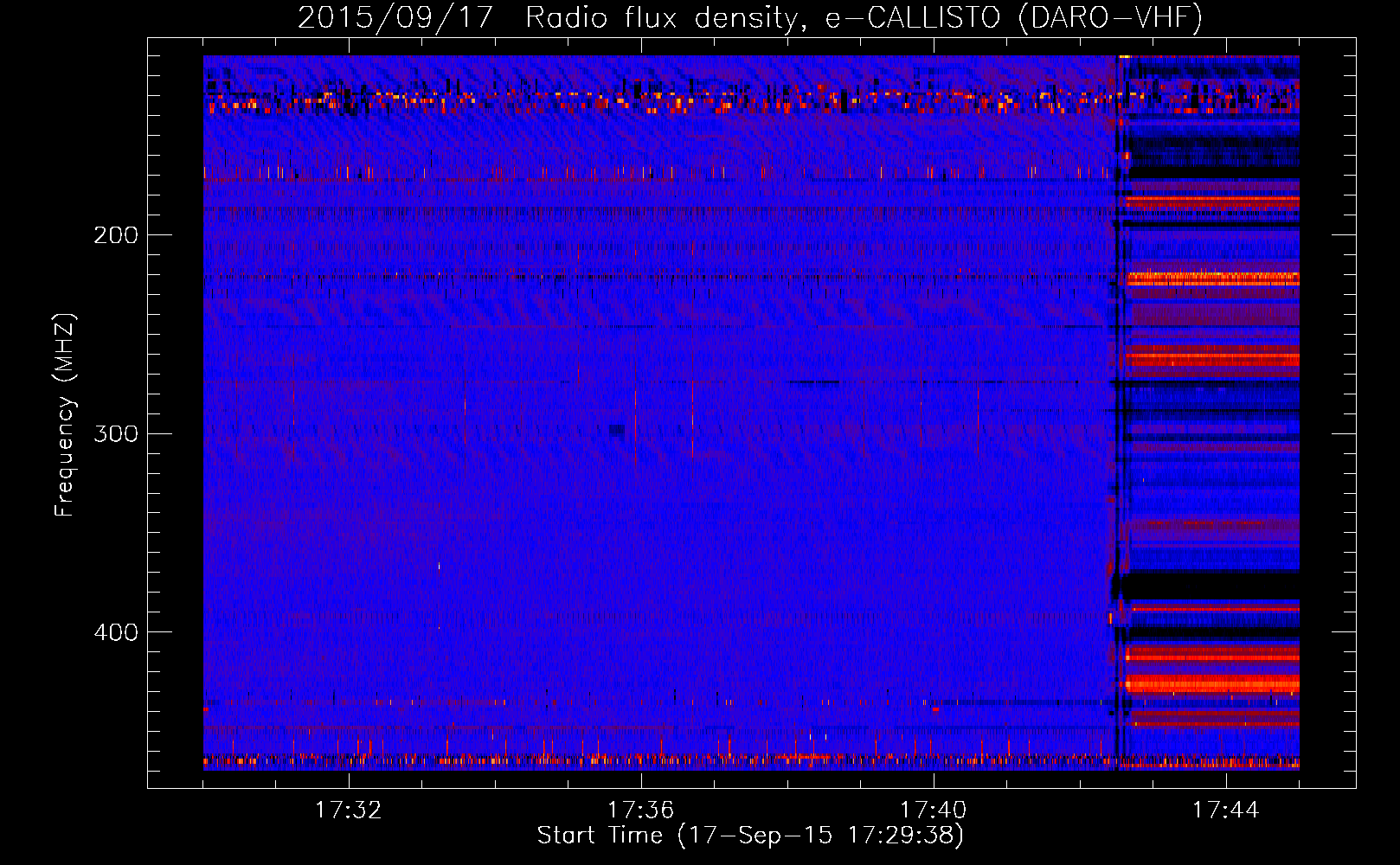Click the plot title "Radio flux density, e-CALLISTO (DARO-VHF)"
This screenshot has height=865, width=1400.
pos(864,17)
